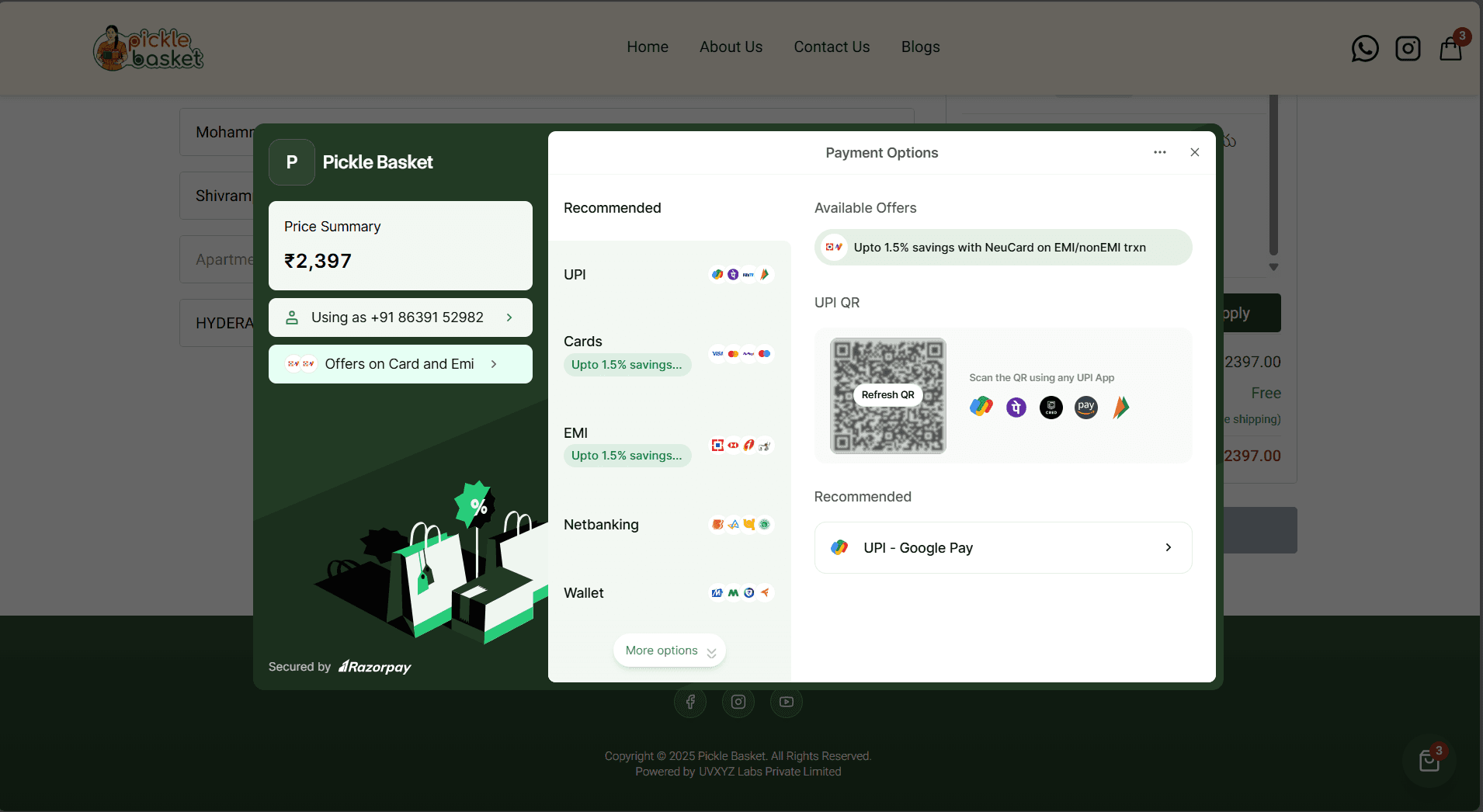Open Offers on Card and Emi
Viewport: 1483px width, 812px height.
[401, 364]
